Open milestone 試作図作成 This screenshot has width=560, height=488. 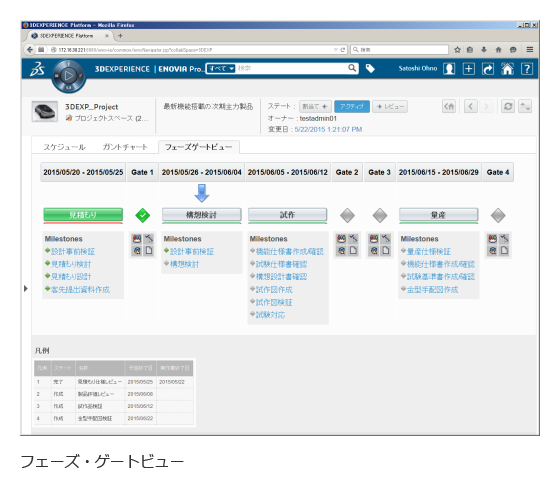coord(274,289)
